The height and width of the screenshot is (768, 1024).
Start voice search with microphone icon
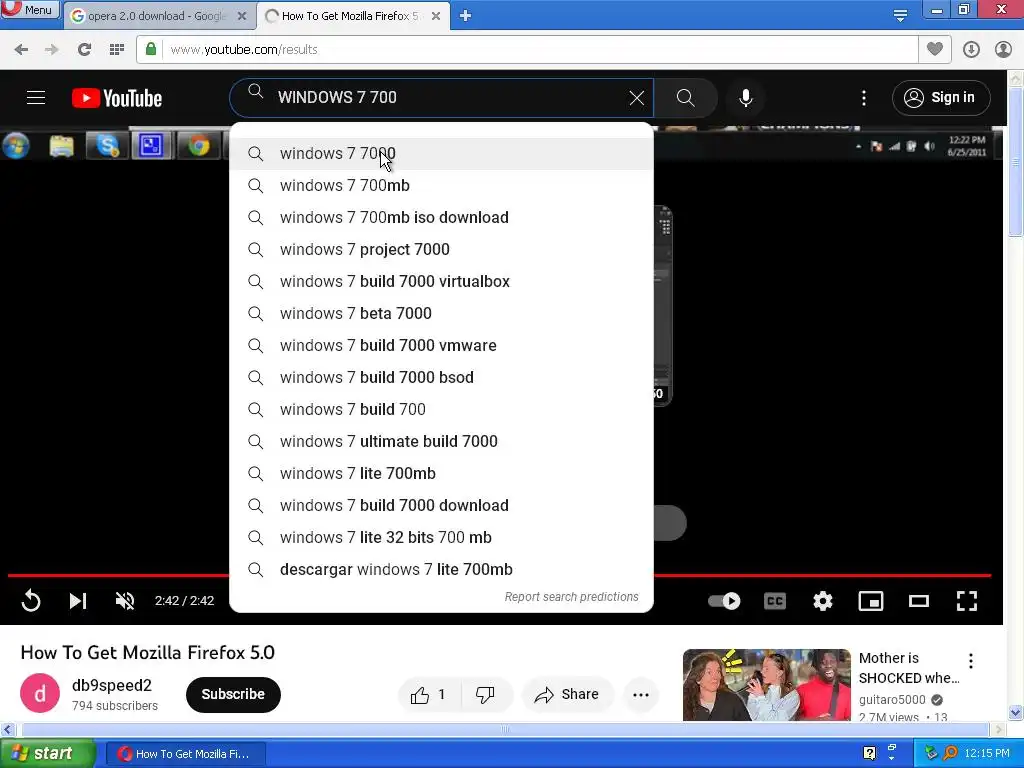point(746,98)
